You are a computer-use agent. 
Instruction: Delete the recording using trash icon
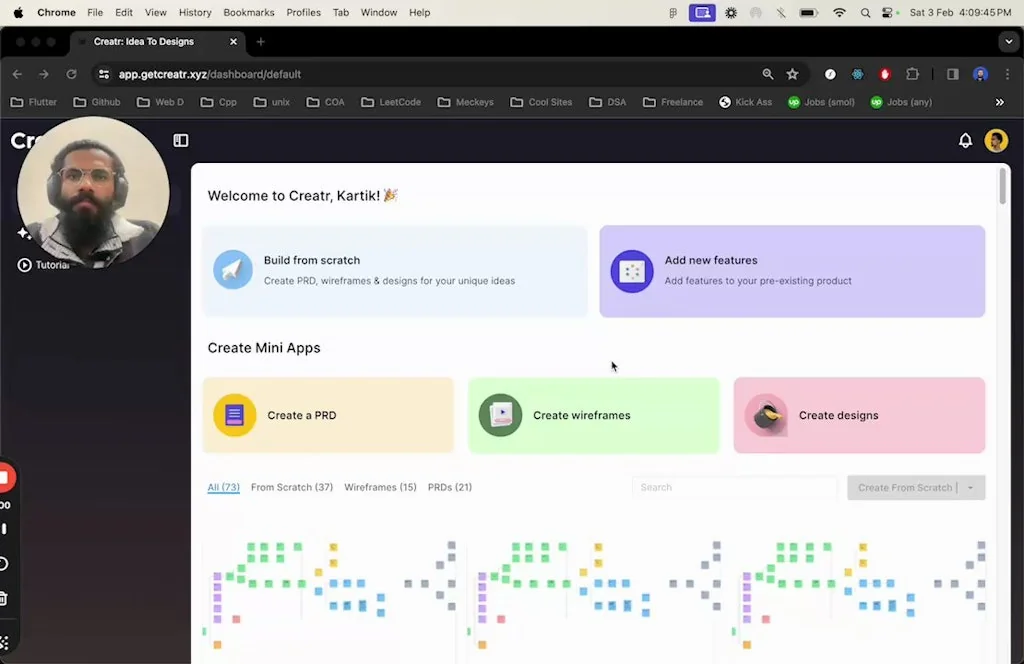point(3,598)
